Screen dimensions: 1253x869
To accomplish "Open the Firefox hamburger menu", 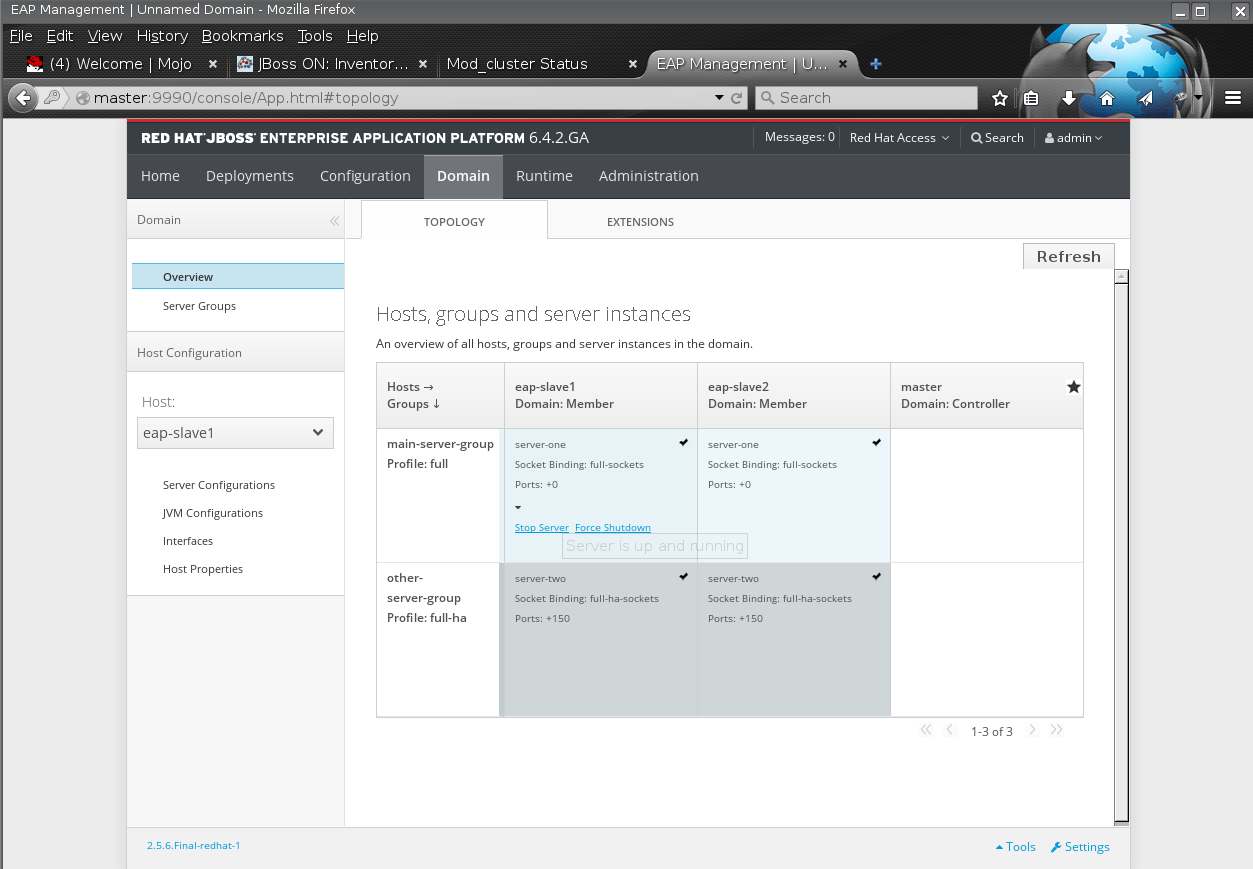I will [x=1232, y=98].
